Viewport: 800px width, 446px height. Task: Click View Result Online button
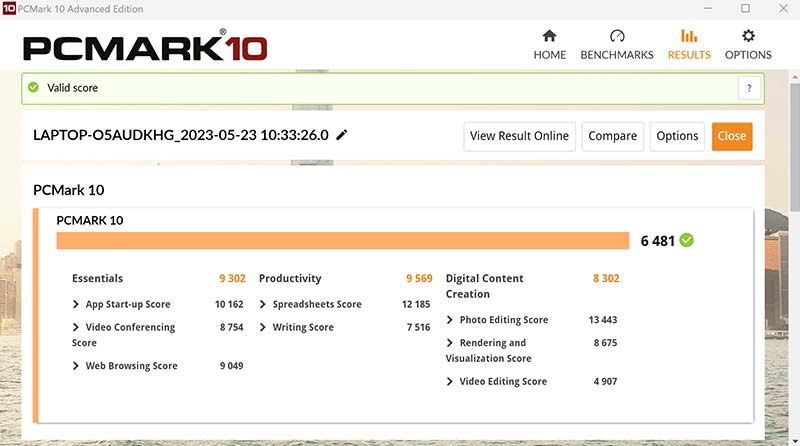[519, 136]
